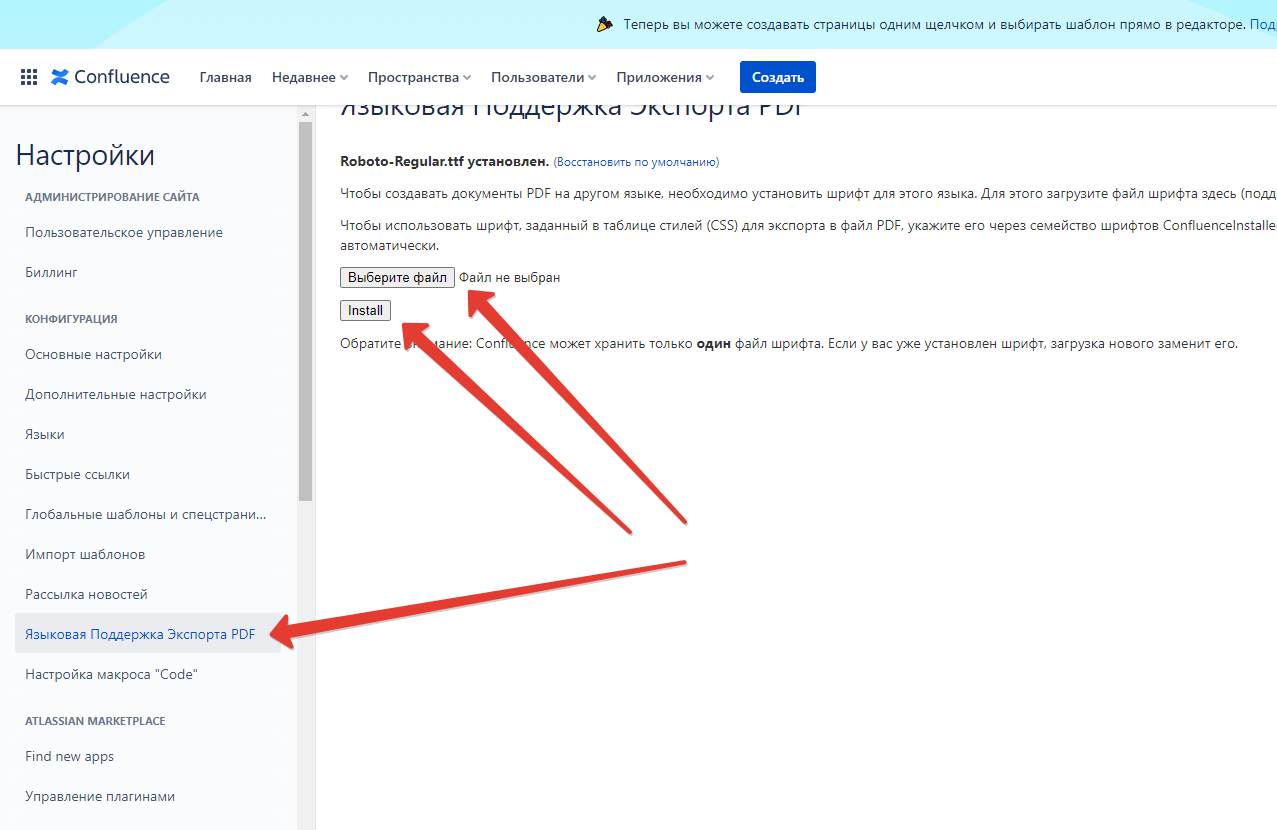
Task: Open Импорт шаблонов in sidebar
Action: click(85, 554)
